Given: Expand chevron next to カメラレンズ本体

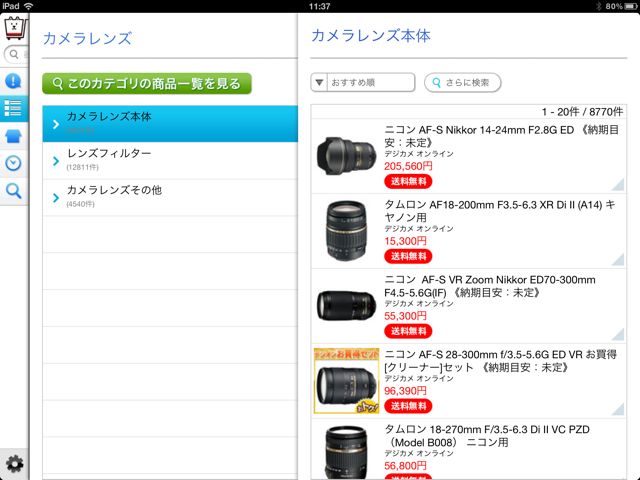Looking at the screenshot, I should 56,124.
